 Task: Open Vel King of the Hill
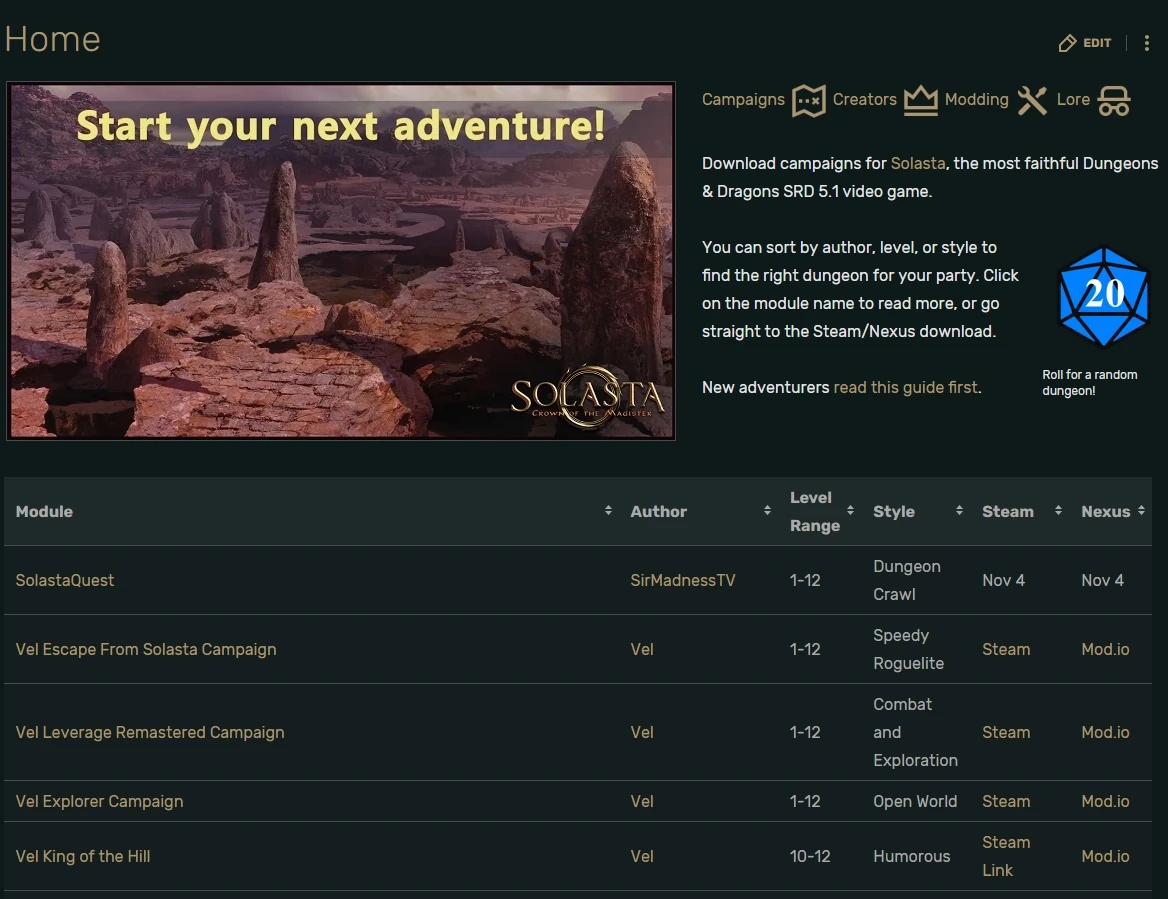point(83,857)
